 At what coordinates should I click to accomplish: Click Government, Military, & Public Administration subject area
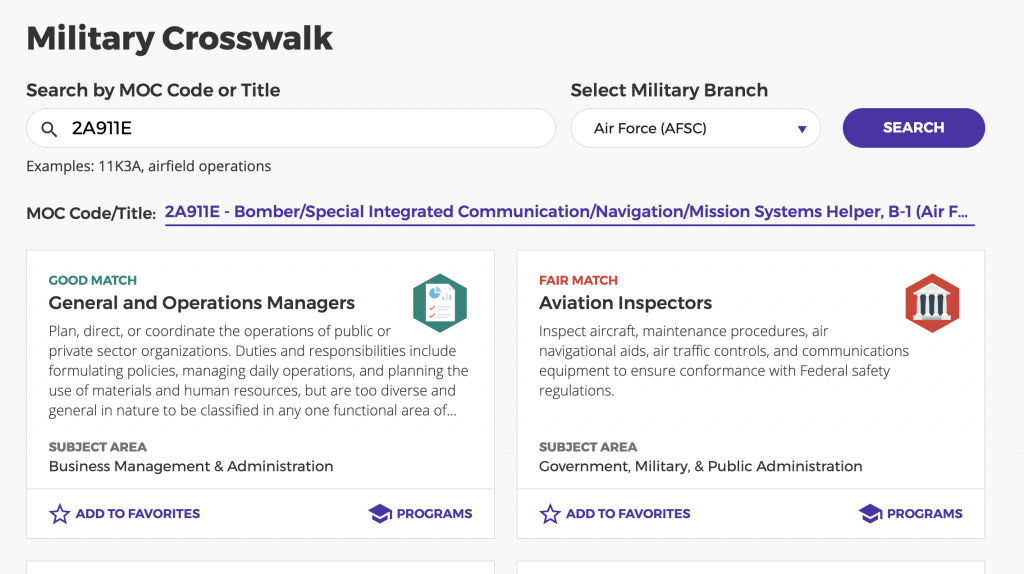[x=700, y=466]
